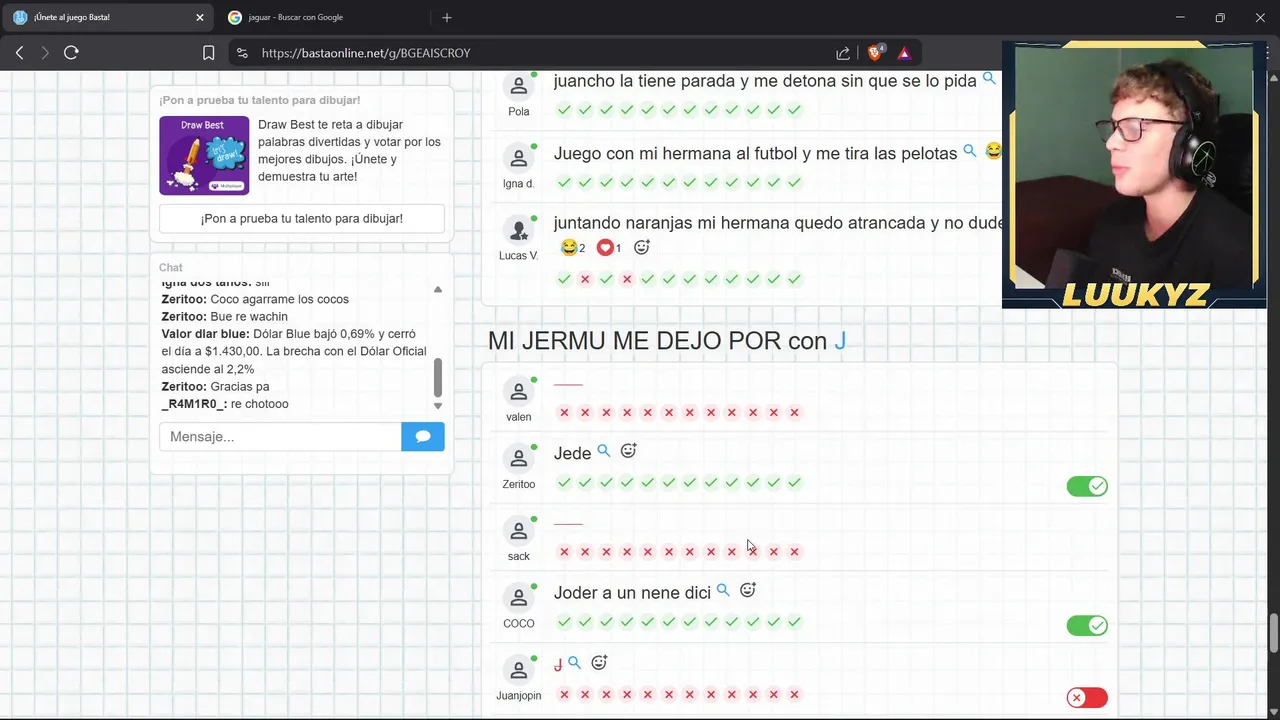Add reaction to Joder a un nene dici
Viewport: 1280px width, 720px height.
(747, 590)
